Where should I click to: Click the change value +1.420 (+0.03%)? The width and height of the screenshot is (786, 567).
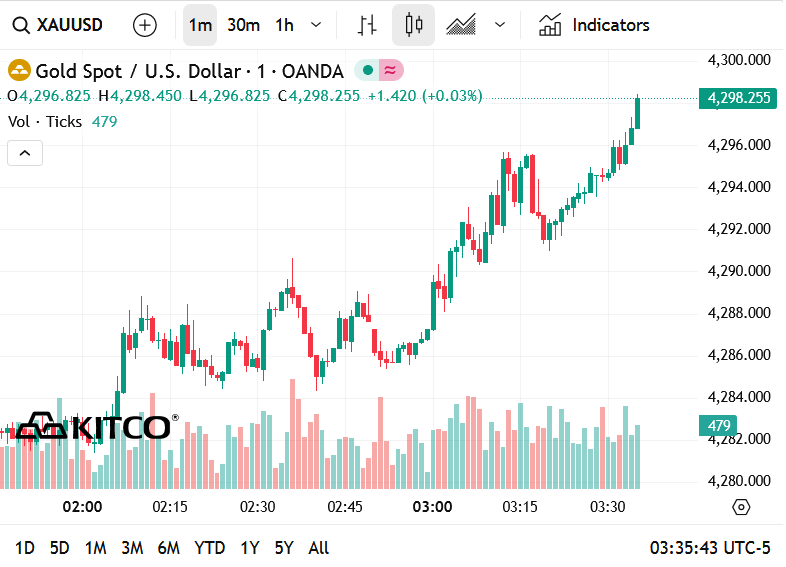[425, 96]
